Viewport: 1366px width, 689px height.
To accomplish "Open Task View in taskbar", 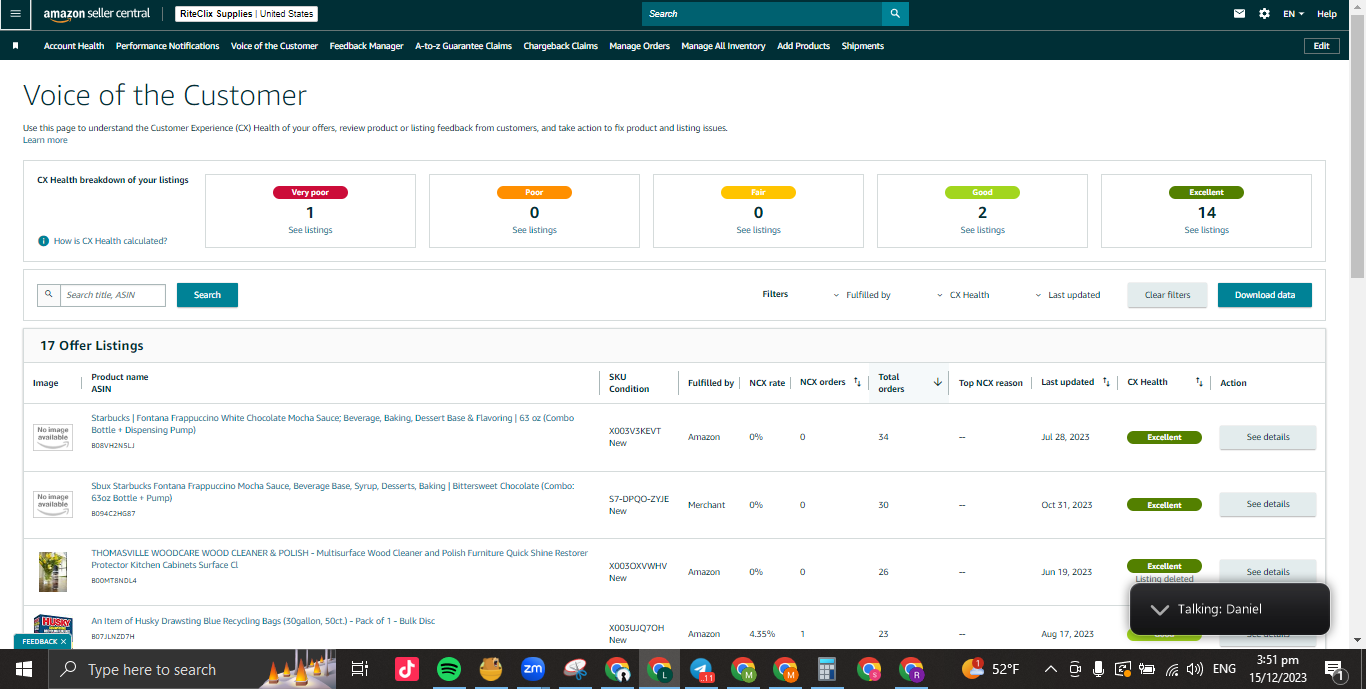I will (360, 669).
